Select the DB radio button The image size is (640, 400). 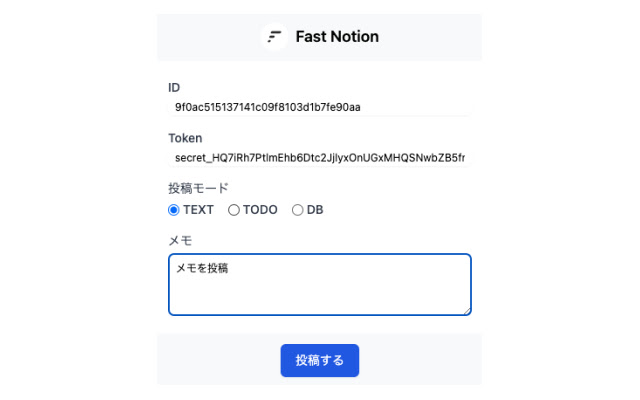(297, 210)
